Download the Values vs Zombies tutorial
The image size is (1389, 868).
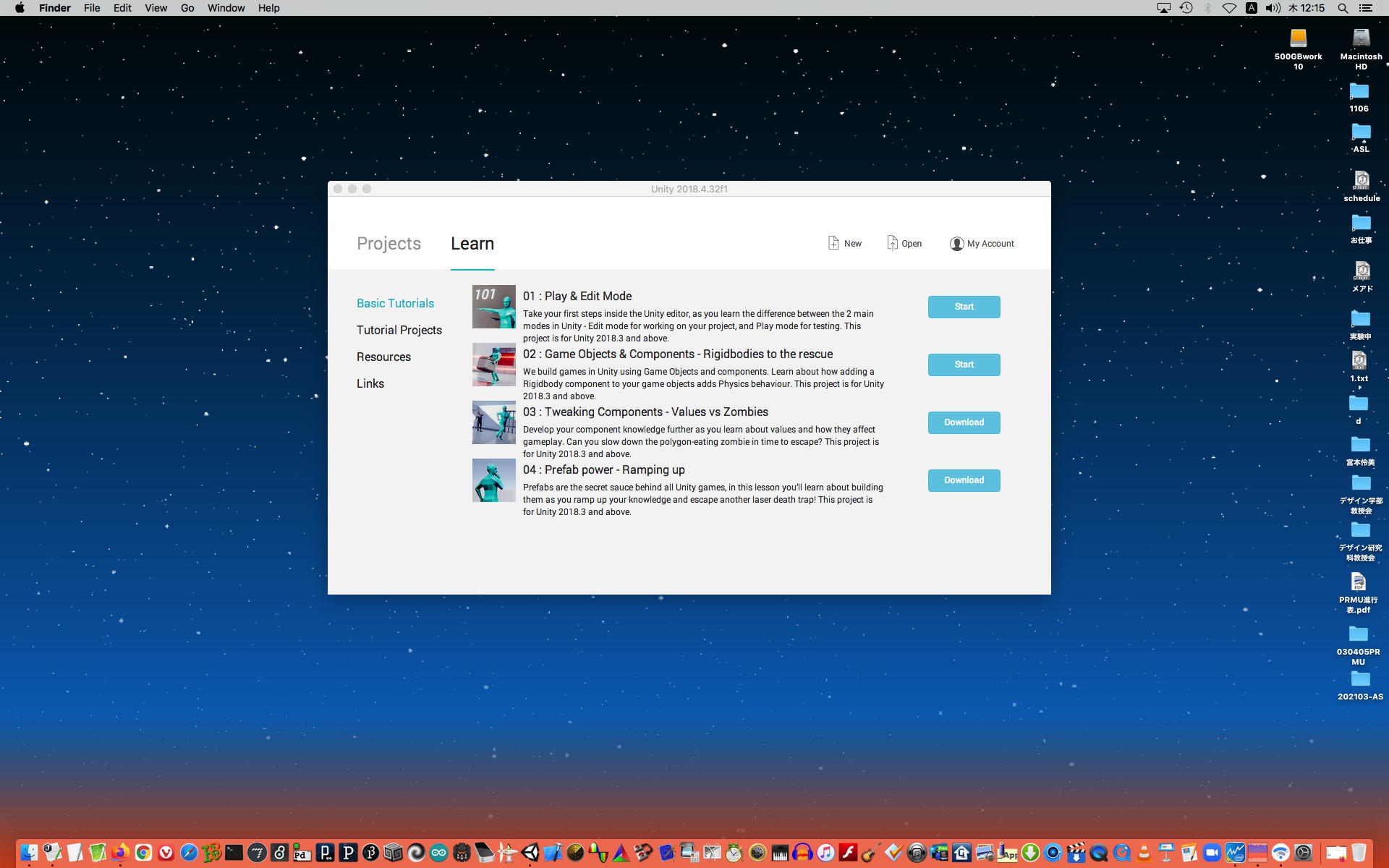pyautogui.click(x=964, y=422)
